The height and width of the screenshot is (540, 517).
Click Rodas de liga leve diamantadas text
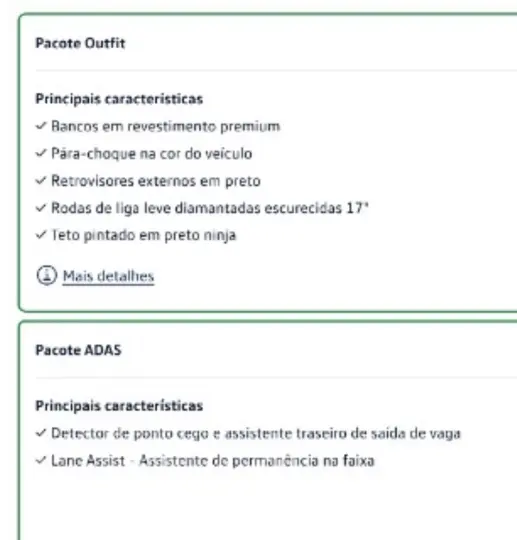210,208
